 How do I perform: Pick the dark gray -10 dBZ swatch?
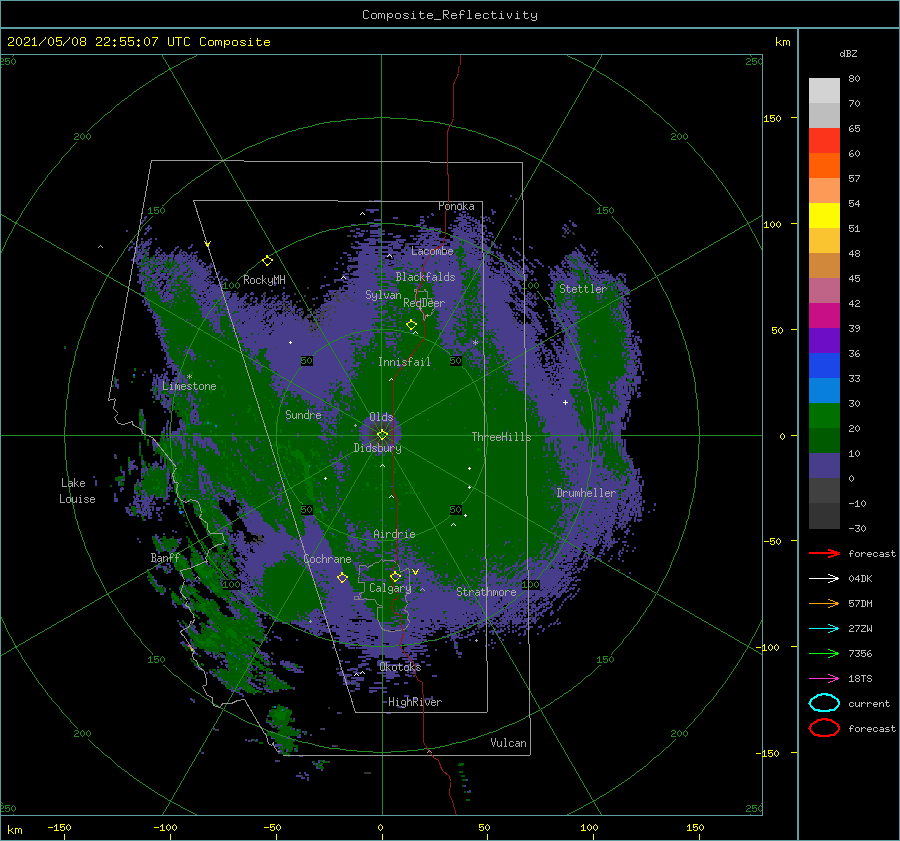click(824, 516)
